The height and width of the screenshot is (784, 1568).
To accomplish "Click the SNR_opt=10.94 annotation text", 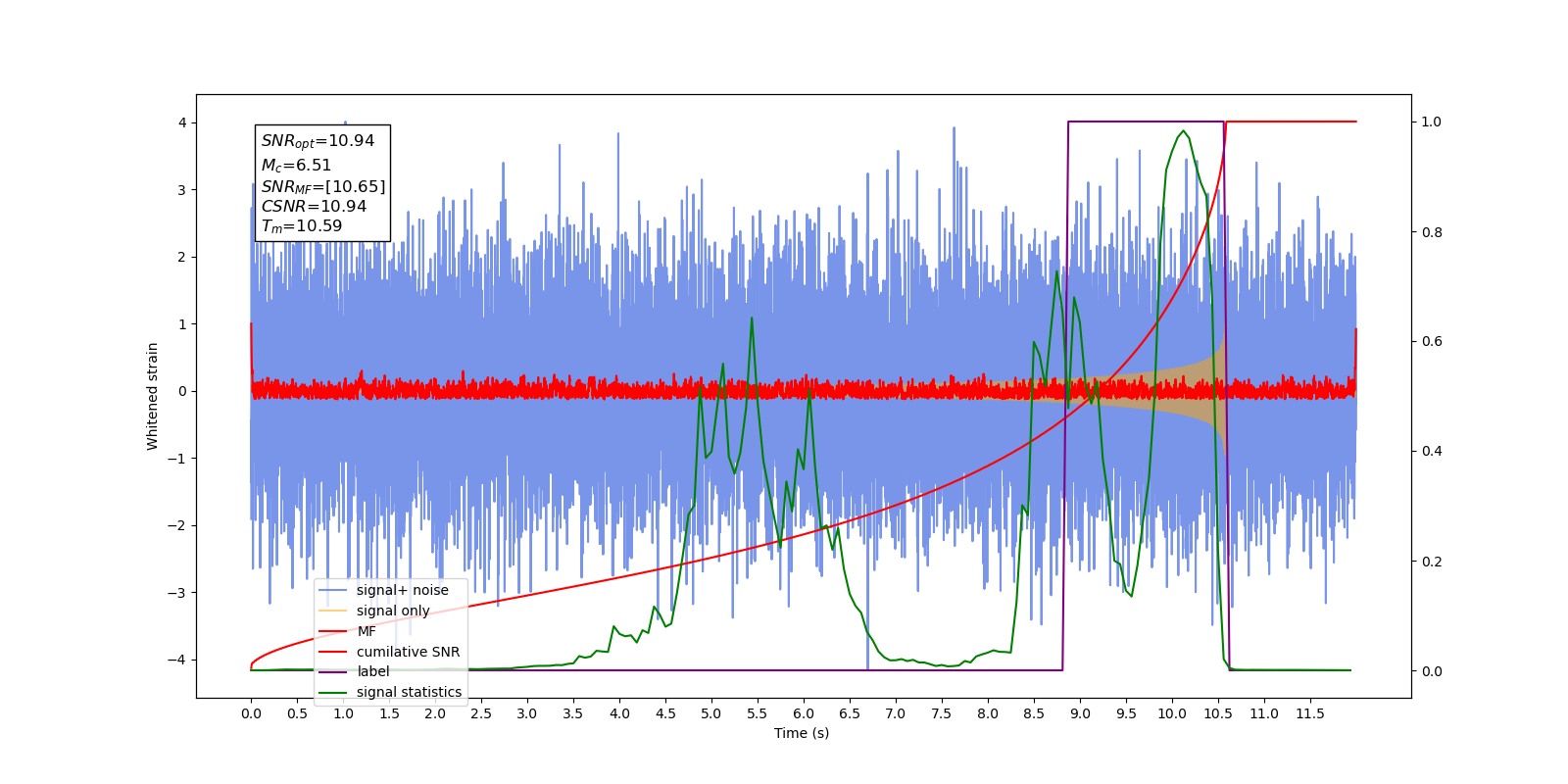I will tap(318, 141).
